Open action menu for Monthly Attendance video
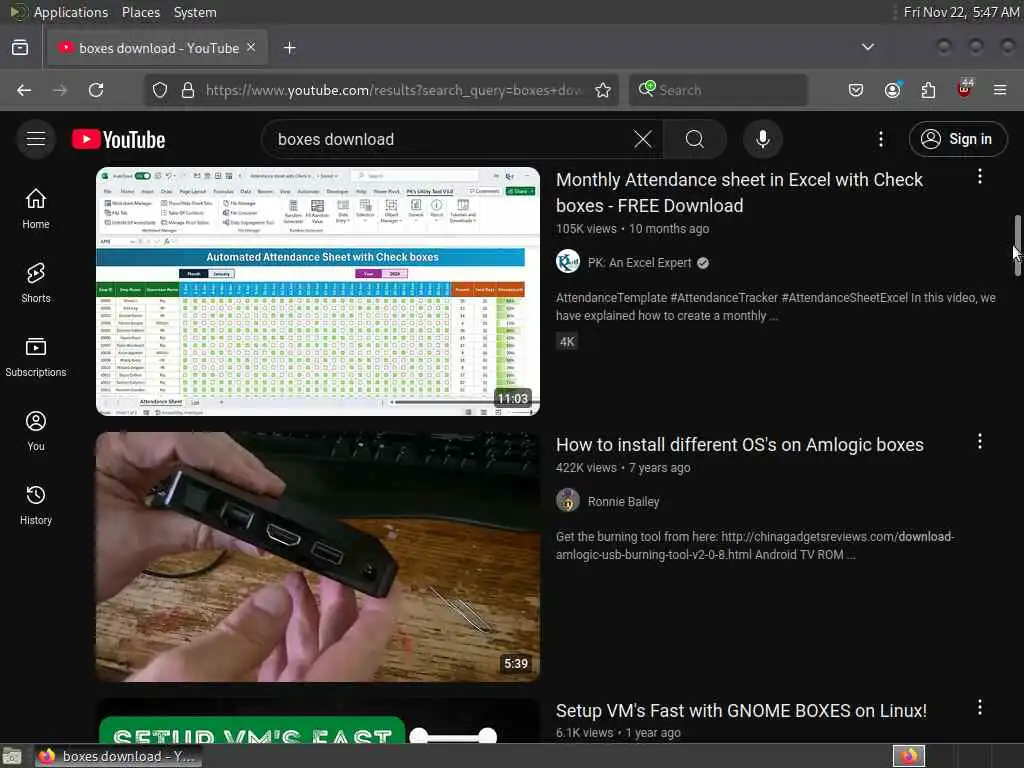Screen dimensions: 1024x768 pos(980,176)
